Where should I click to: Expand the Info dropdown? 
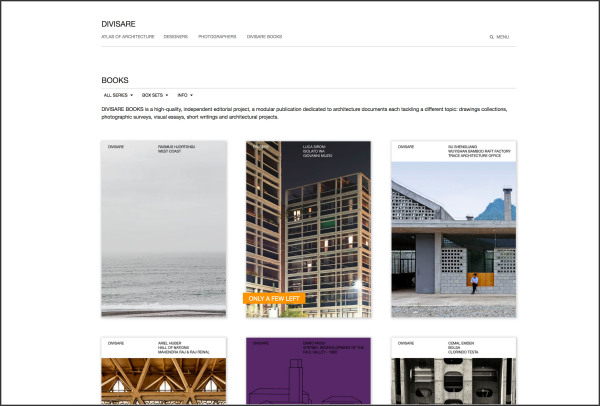coord(185,95)
